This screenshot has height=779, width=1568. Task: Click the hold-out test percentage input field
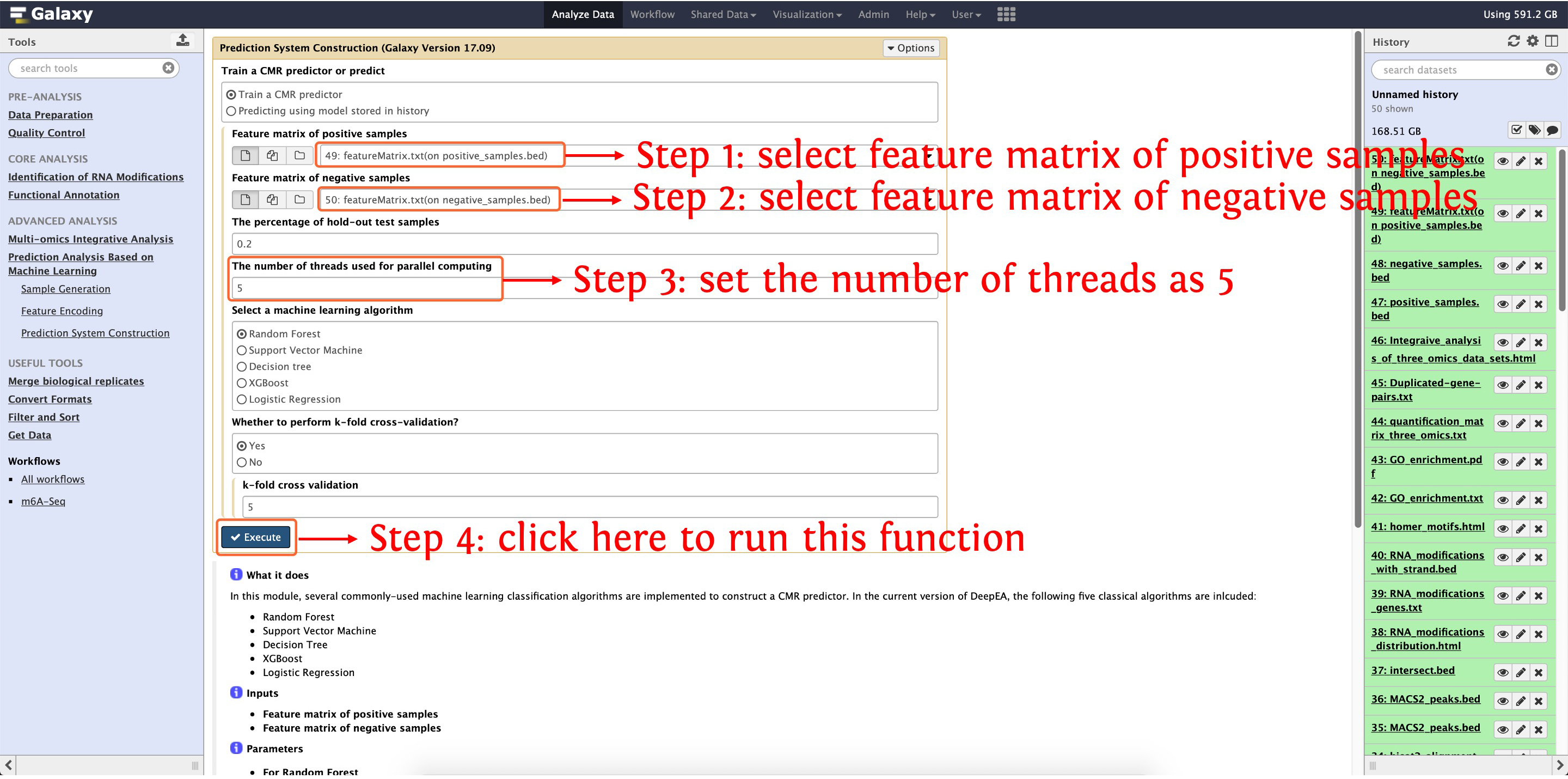point(584,244)
